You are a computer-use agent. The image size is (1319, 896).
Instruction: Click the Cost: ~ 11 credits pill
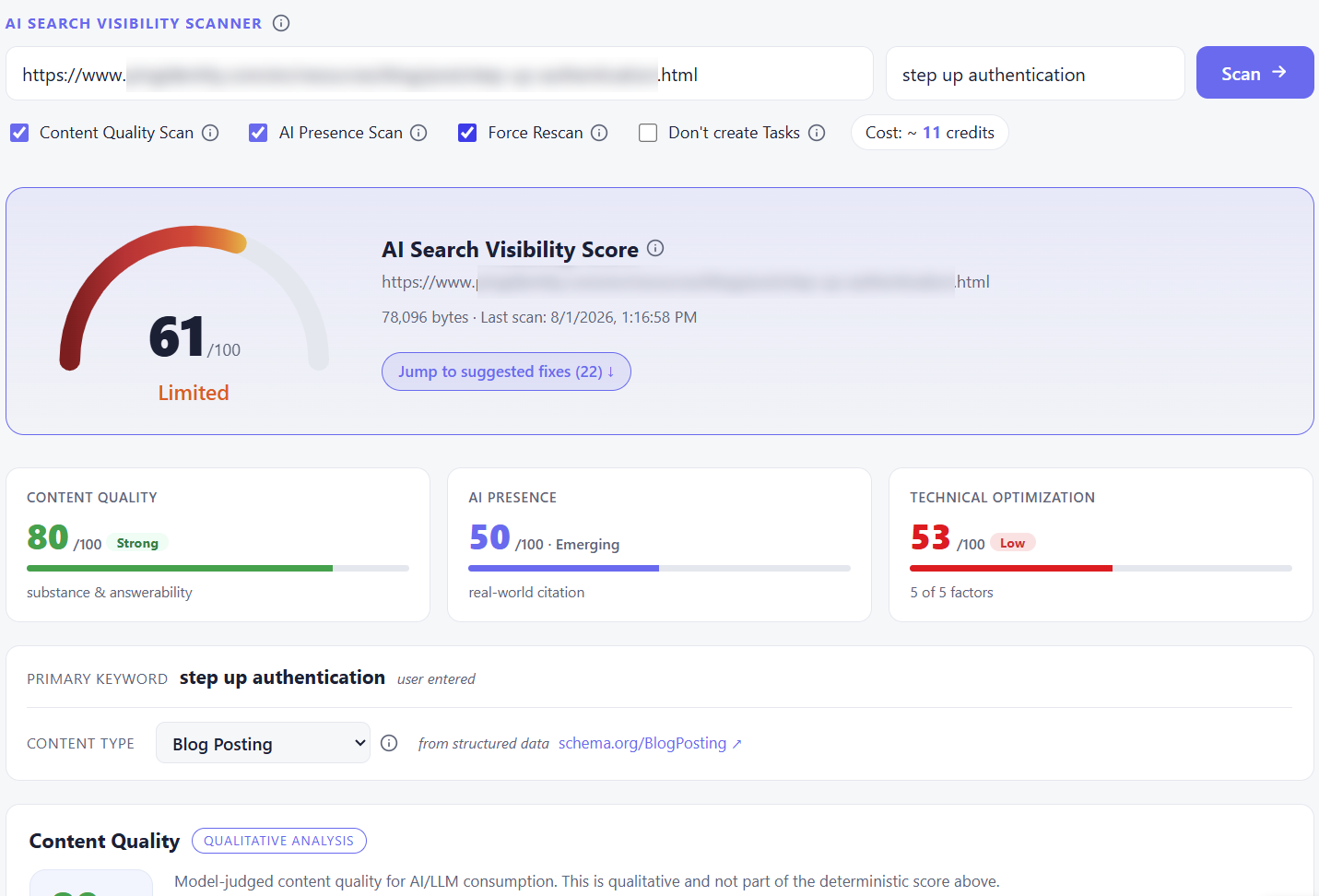[x=929, y=133]
